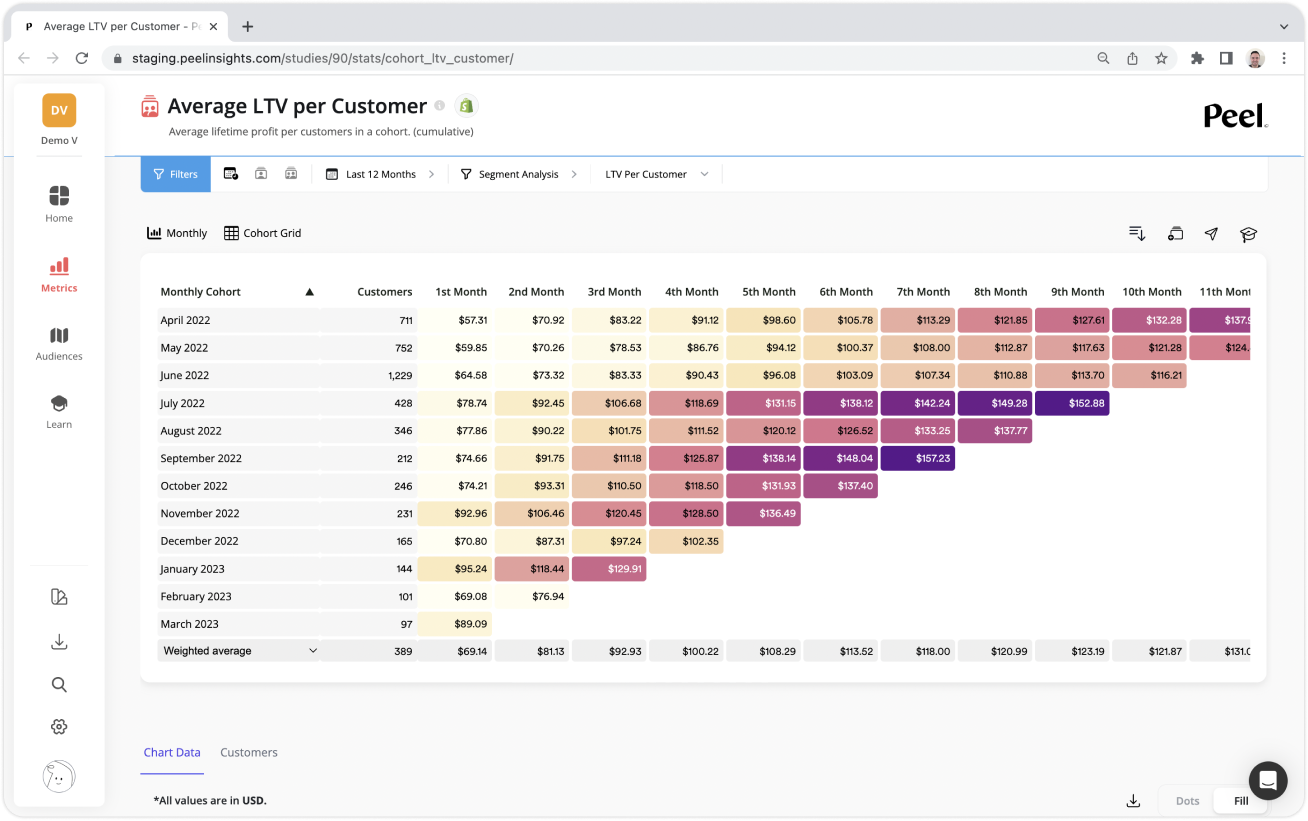The width and height of the screenshot is (1308, 821).
Task: Click the send/share paper plane icon
Action: pos(1211,233)
